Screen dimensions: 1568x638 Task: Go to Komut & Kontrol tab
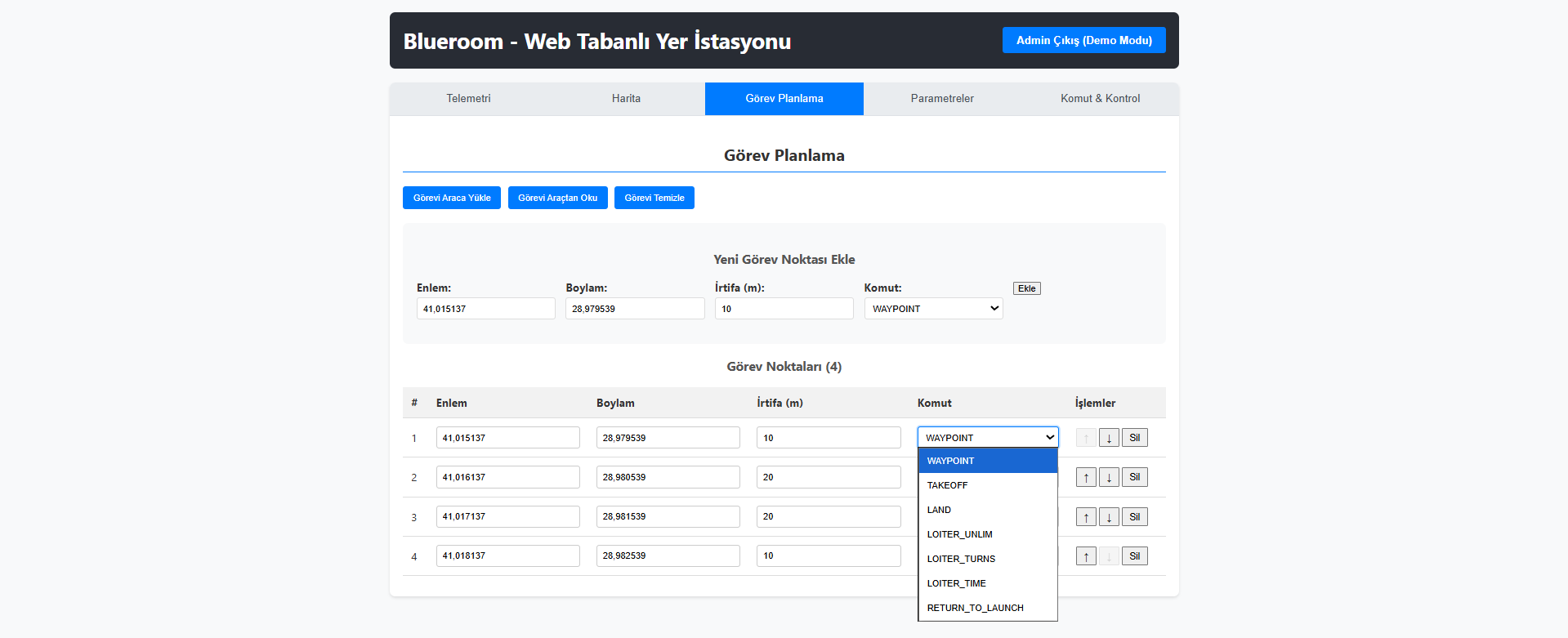point(1100,99)
